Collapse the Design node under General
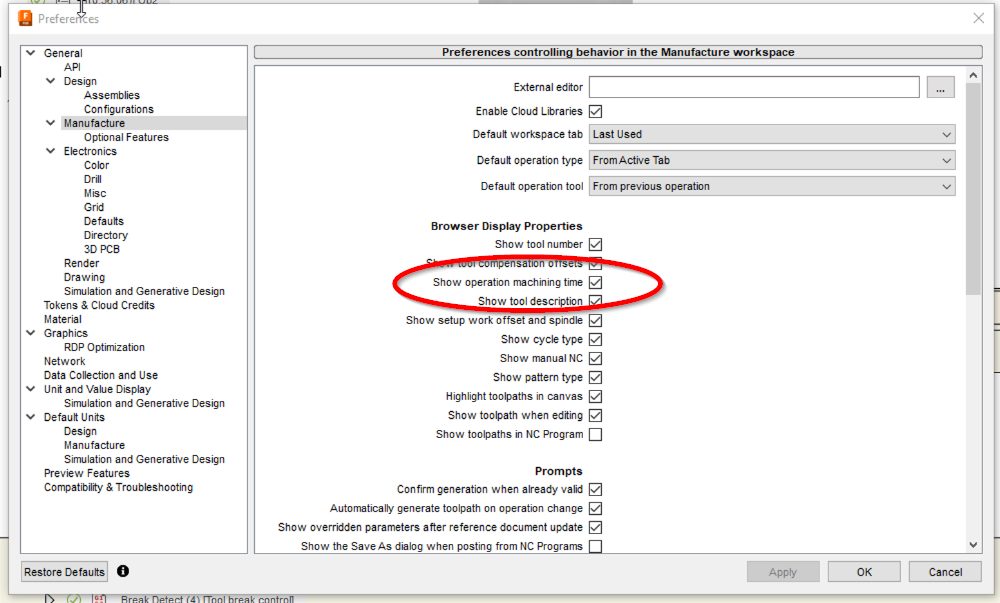Image resolution: width=1000 pixels, height=603 pixels. click(x=50, y=81)
